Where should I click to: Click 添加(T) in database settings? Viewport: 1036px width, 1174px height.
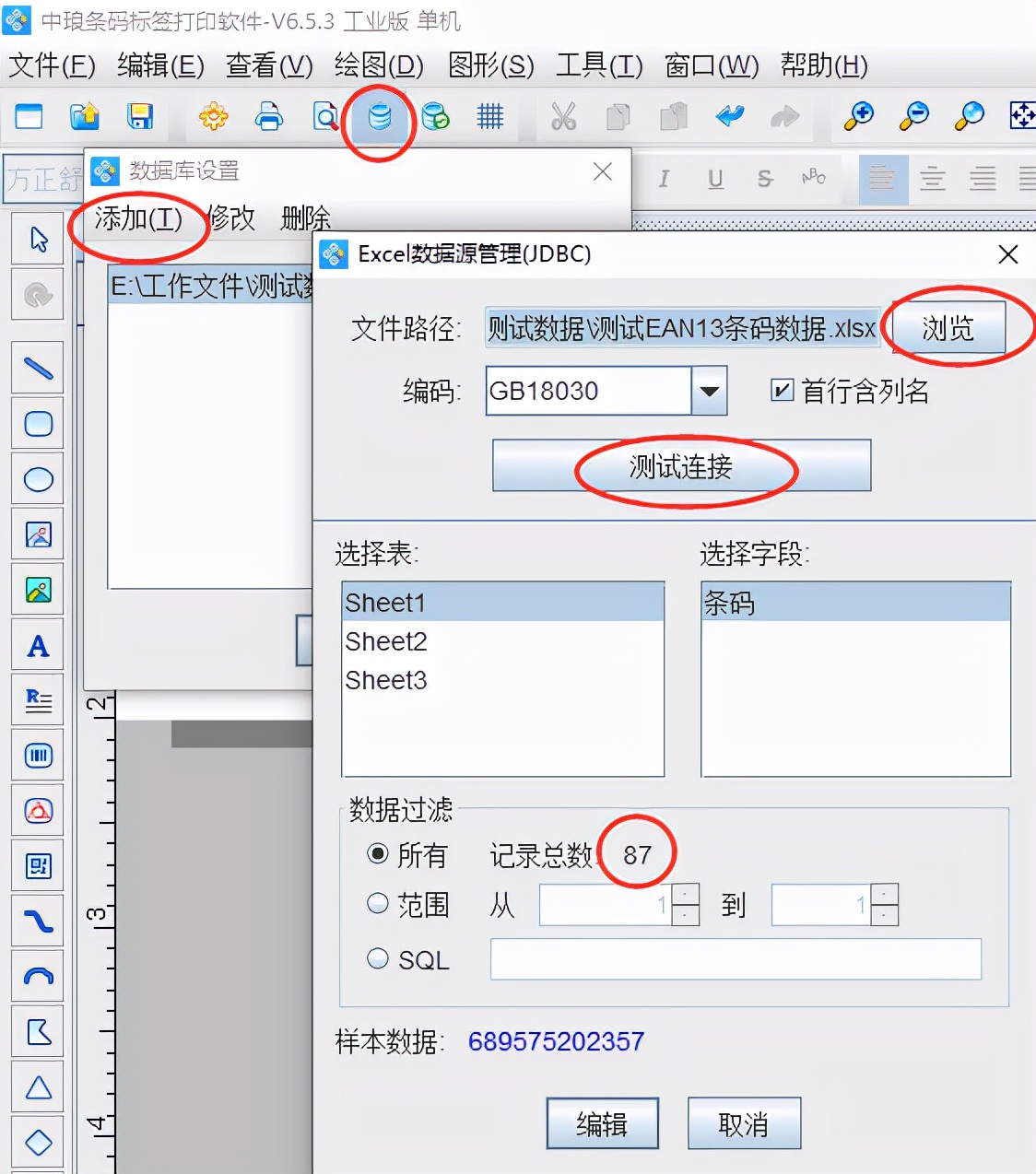click(x=138, y=218)
